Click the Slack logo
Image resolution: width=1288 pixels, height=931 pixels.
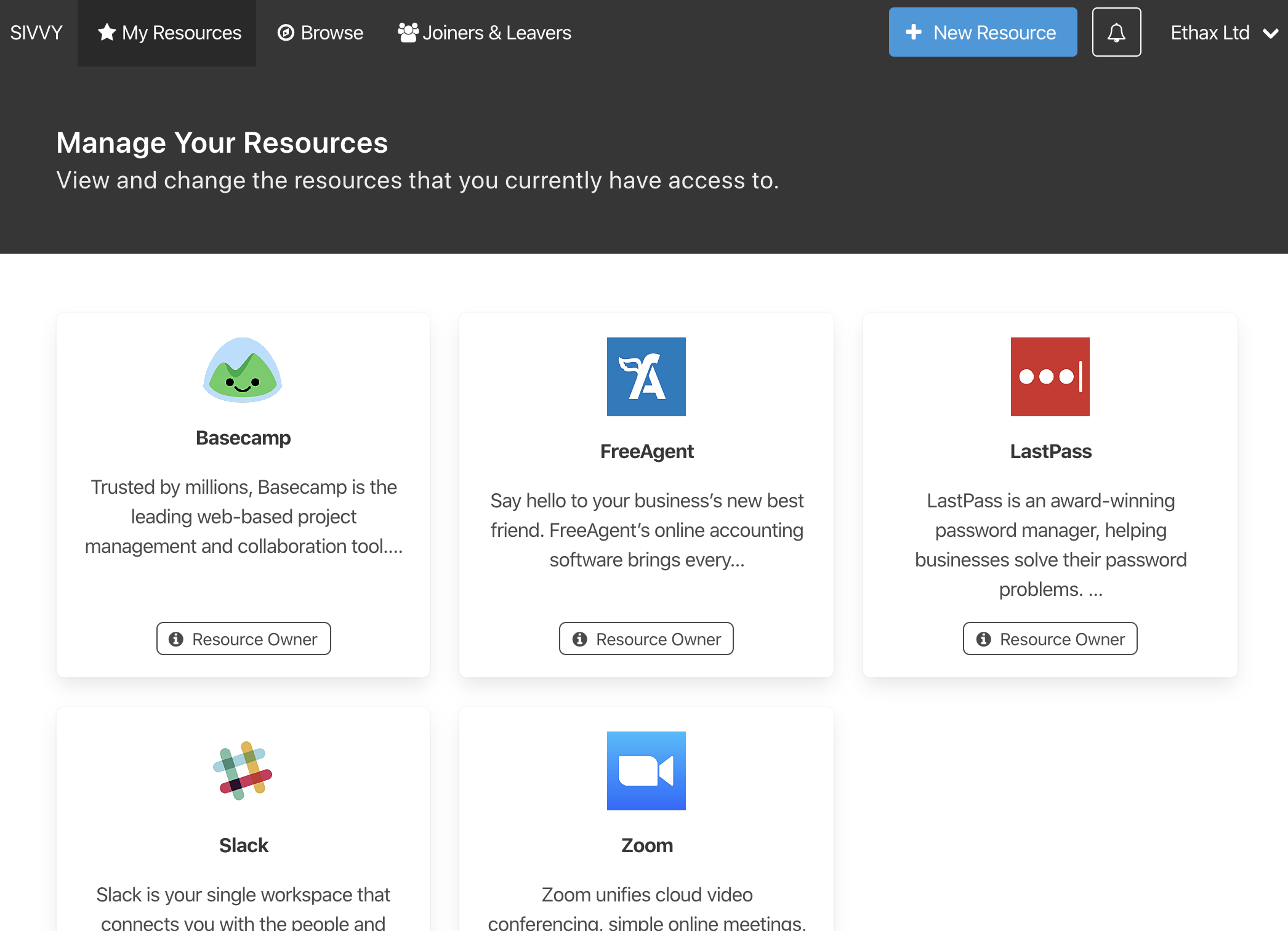(243, 771)
